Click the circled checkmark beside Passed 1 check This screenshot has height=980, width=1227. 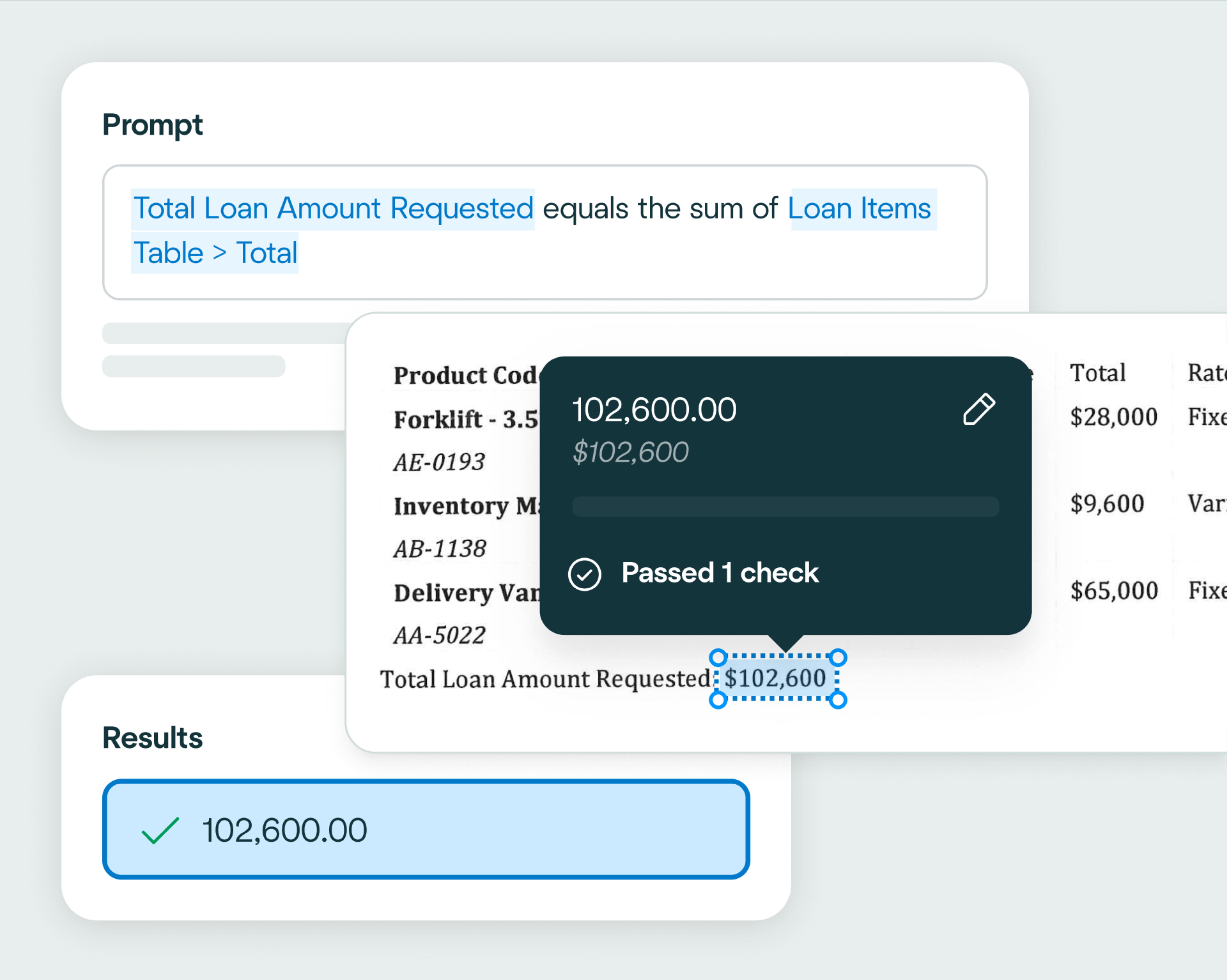(585, 574)
